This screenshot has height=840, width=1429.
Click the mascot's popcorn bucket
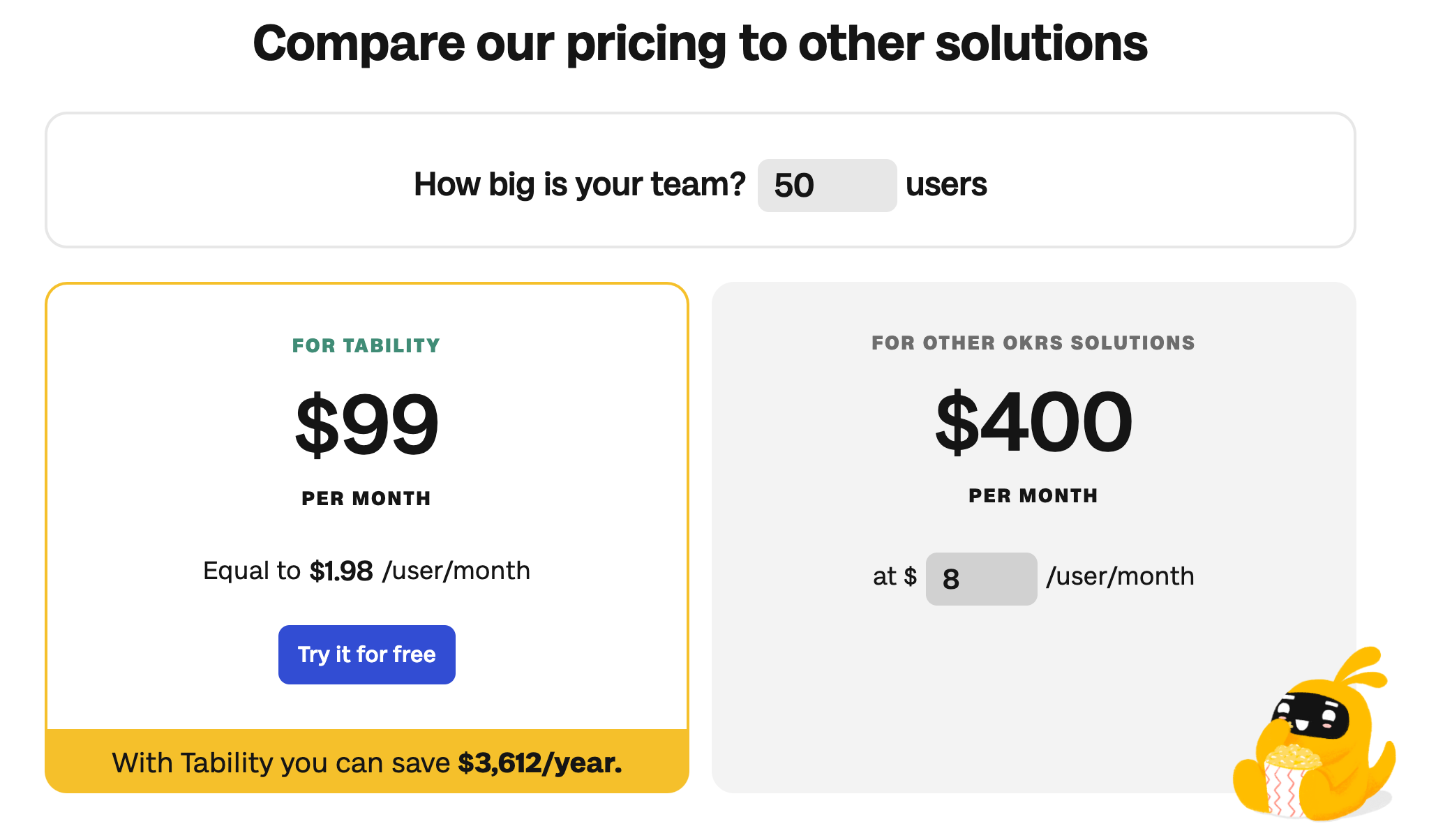[1289, 781]
